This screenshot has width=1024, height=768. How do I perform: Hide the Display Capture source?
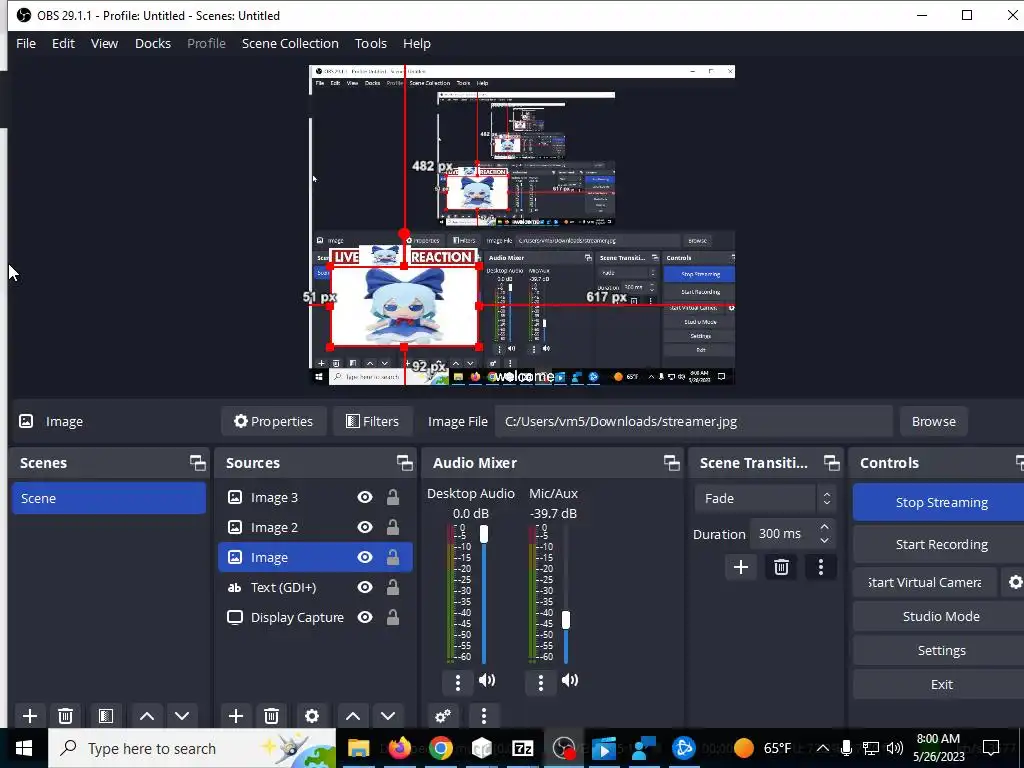click(365, 617)
